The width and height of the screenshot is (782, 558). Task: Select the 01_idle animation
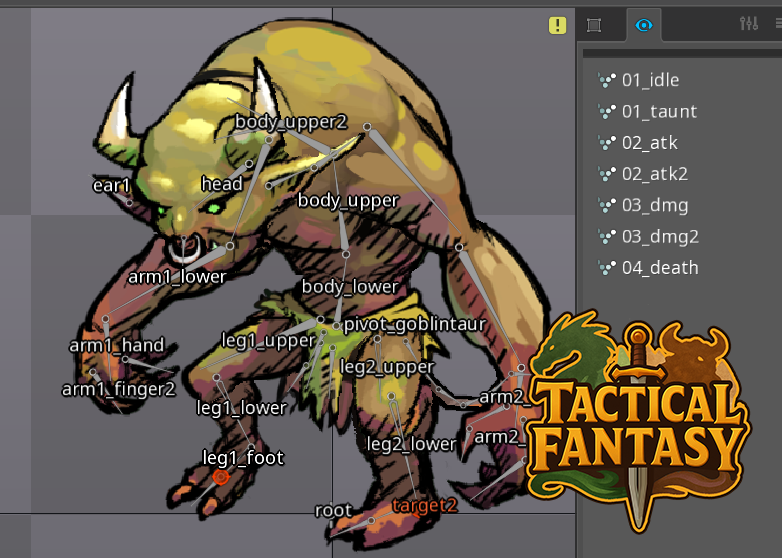point(650,80)
